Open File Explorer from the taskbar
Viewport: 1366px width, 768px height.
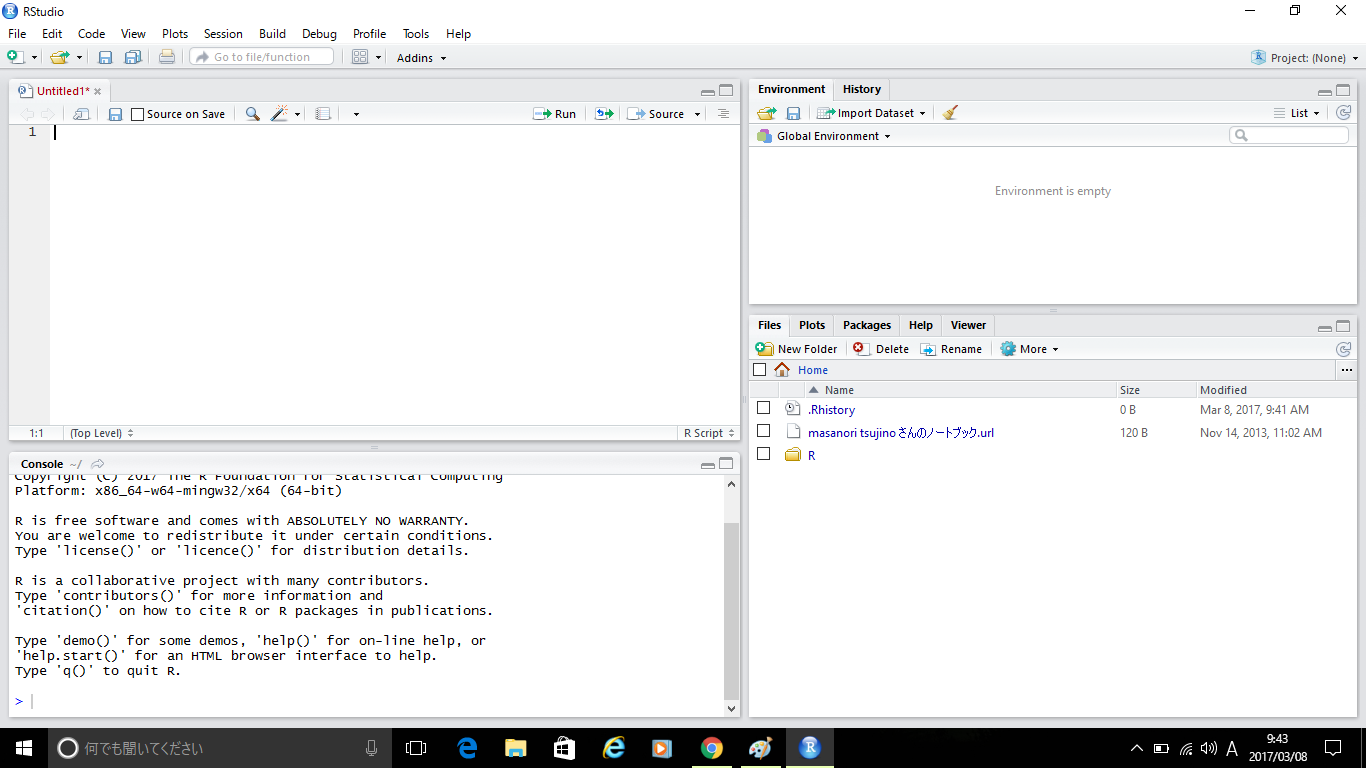tap(516, 748)
